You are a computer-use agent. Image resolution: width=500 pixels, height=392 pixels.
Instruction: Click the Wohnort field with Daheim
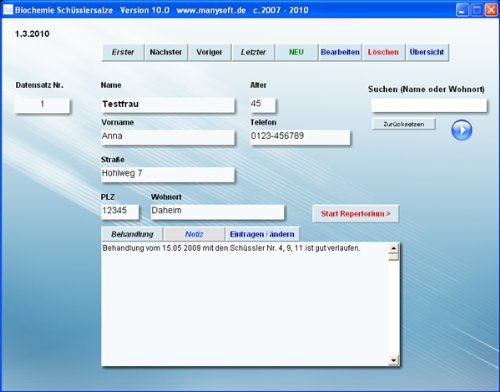click(217, 212)
